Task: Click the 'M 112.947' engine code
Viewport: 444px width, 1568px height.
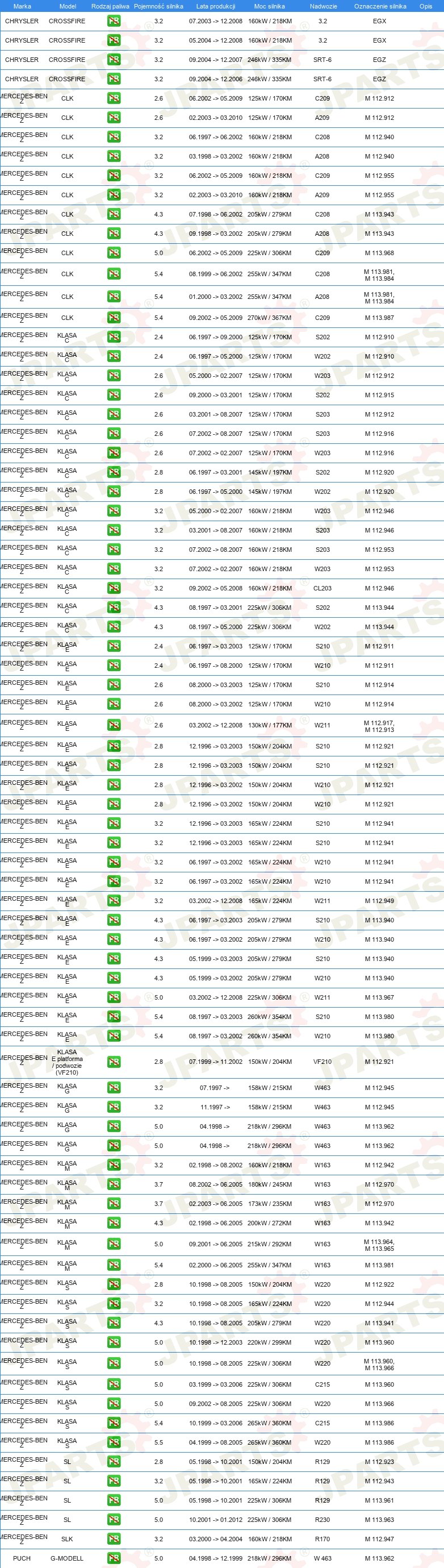Action: click(x=379, y=1539)
